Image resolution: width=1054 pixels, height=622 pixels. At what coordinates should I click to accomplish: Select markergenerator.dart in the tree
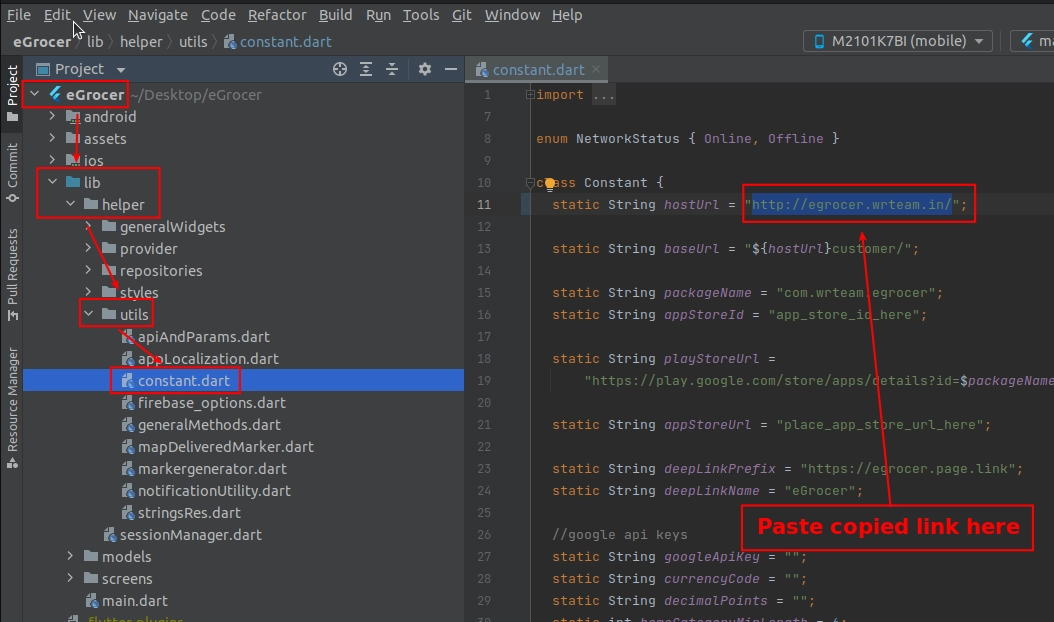(x=212, y=469)
